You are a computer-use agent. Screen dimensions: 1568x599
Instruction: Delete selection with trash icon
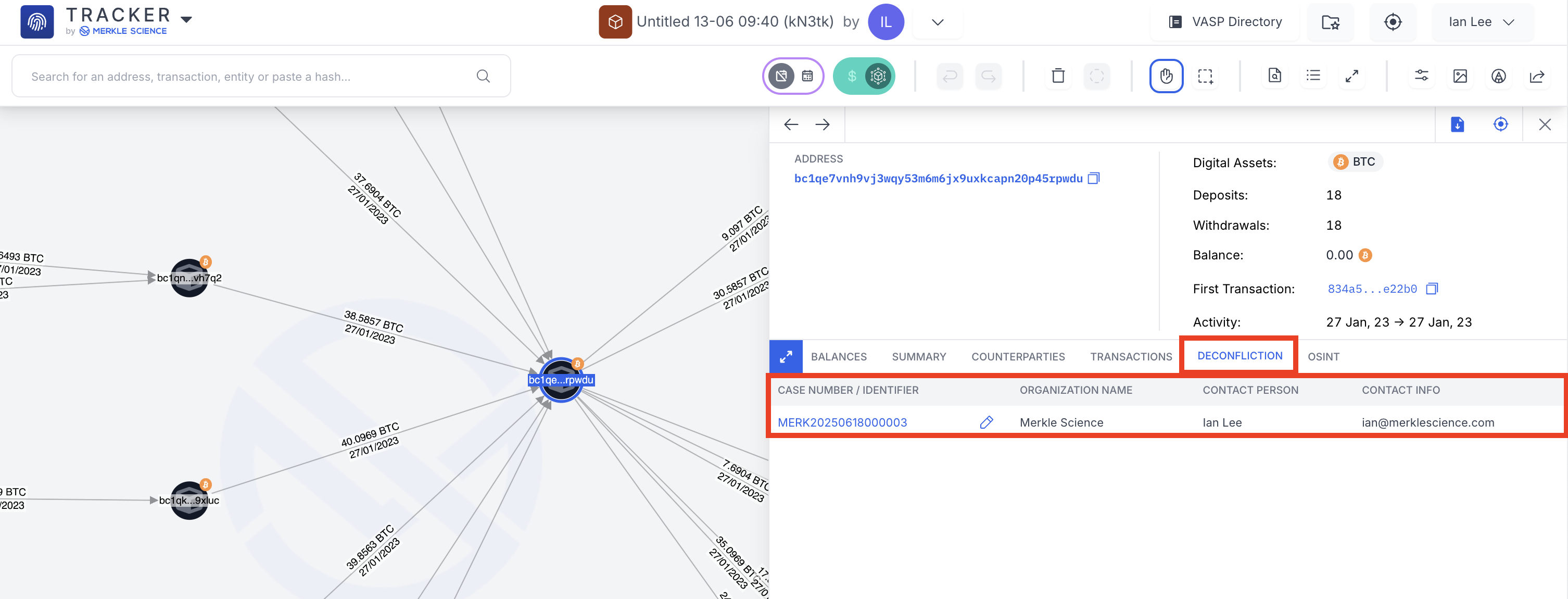(x=1058, y=76)
